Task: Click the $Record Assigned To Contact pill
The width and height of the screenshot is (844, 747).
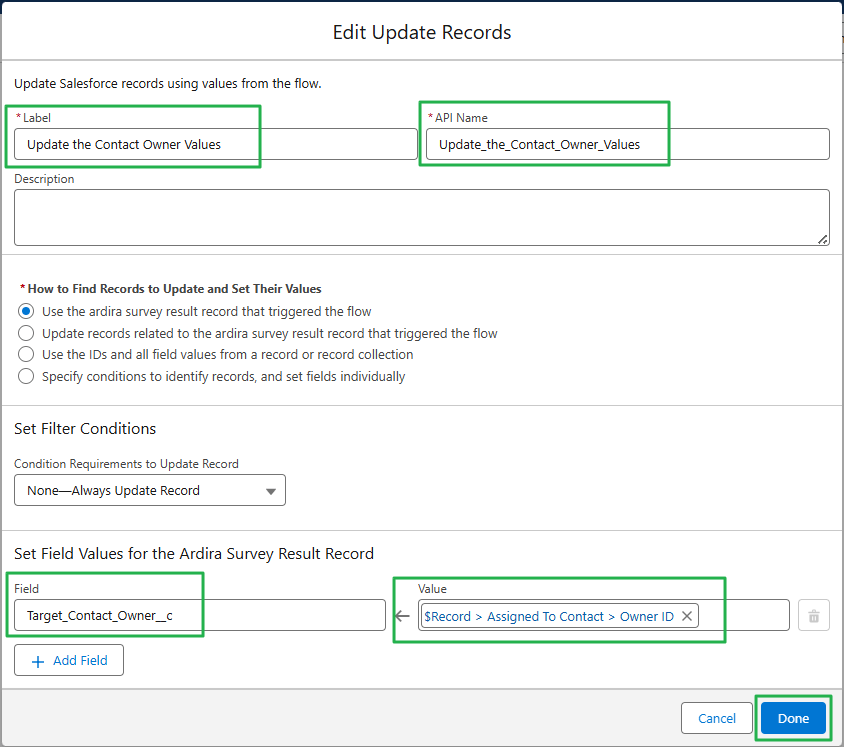Action: pyautogui.click(x=549, y=616)
